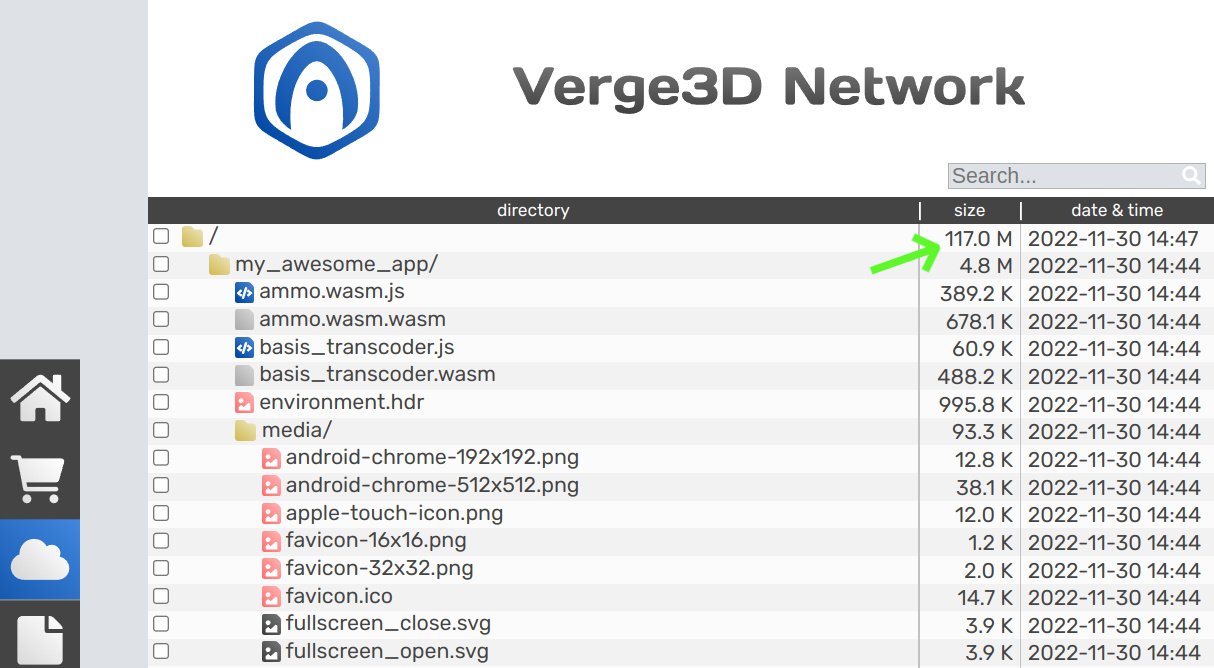Open the apple-touch-icon.png file link
Viewport: 1214px width, 668px height.
point(394,514)
